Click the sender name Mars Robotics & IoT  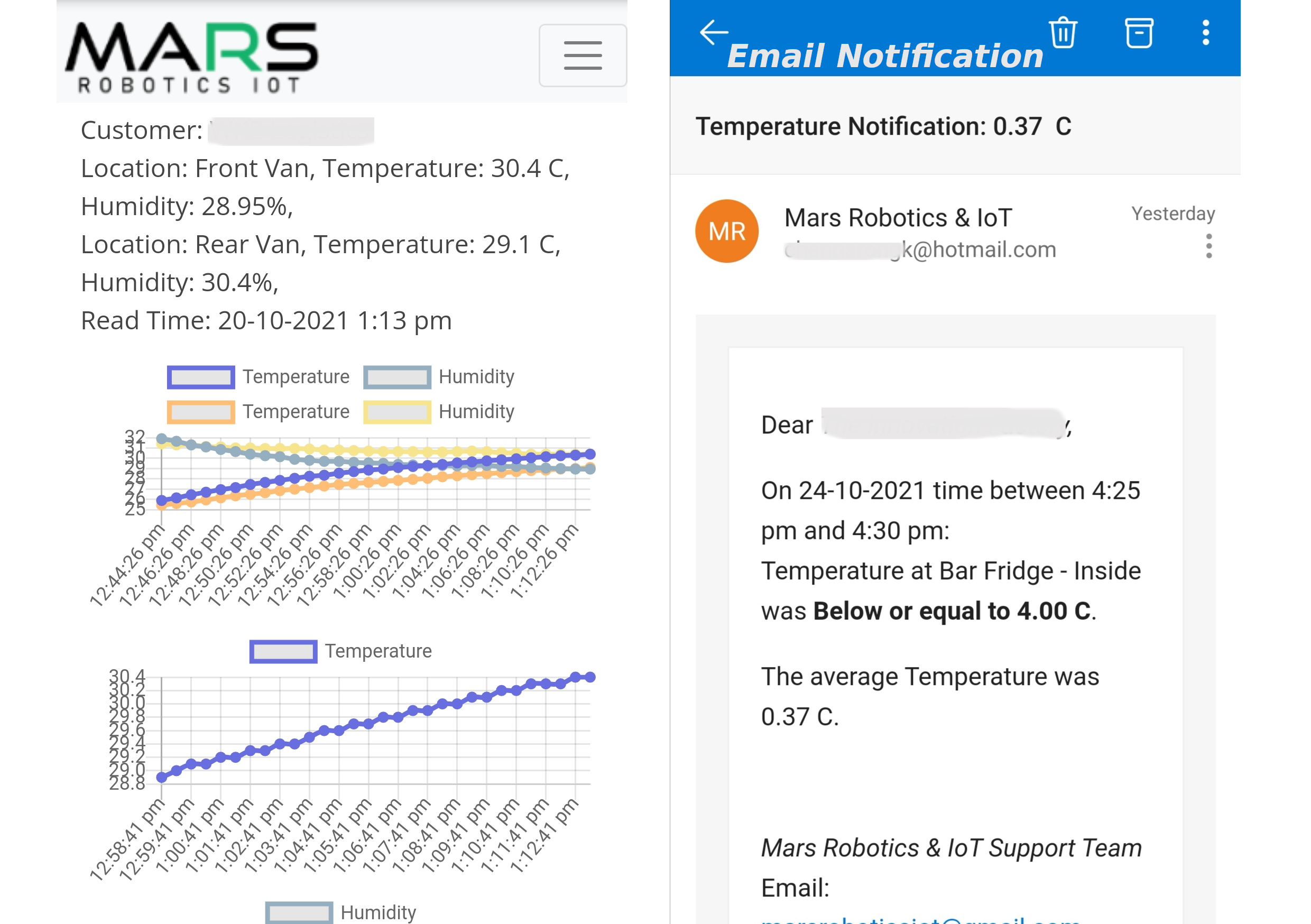pos(898,218)
